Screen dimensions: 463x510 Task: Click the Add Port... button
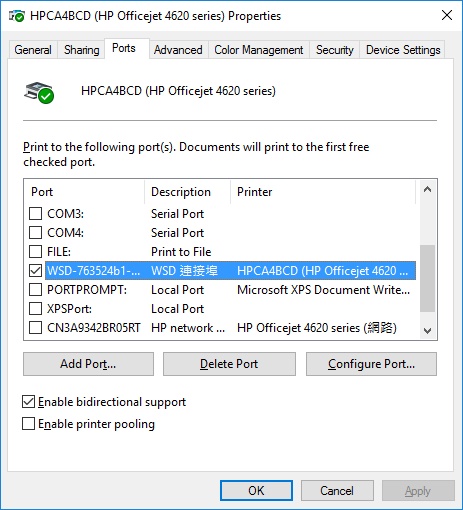click(88, 364)
